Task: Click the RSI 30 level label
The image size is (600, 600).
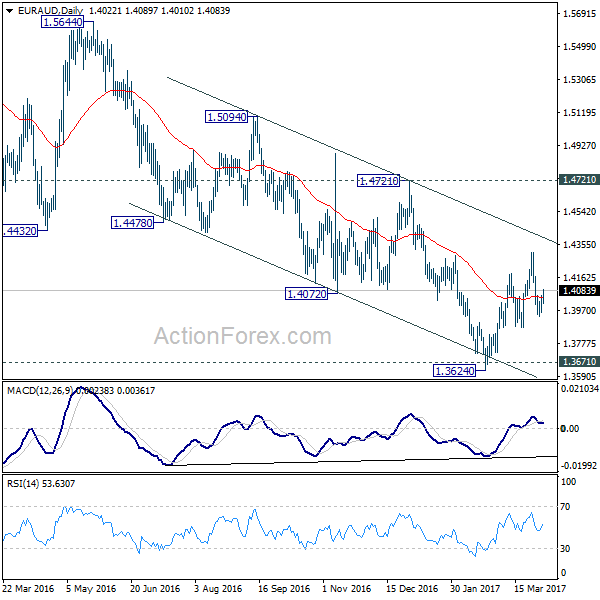Action: [x=565, y=549]
